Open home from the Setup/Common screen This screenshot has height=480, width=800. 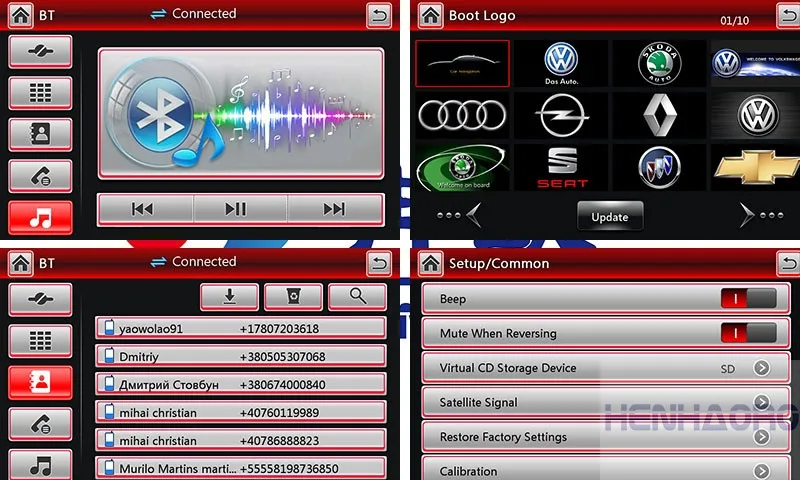431,264
